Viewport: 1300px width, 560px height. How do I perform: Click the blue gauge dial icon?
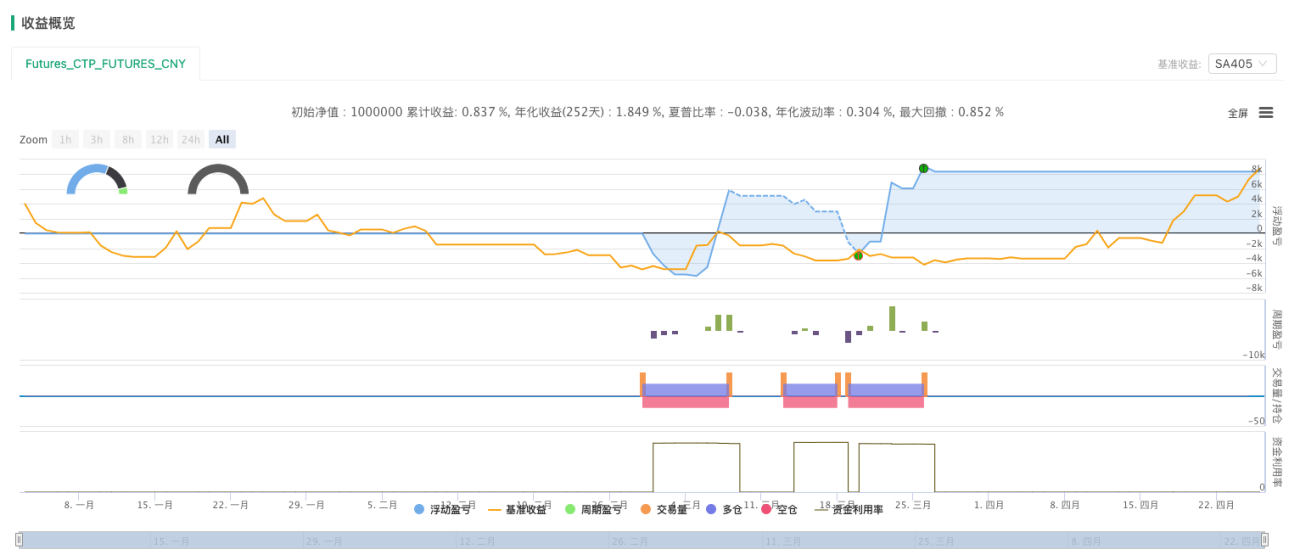pos(97,179)
